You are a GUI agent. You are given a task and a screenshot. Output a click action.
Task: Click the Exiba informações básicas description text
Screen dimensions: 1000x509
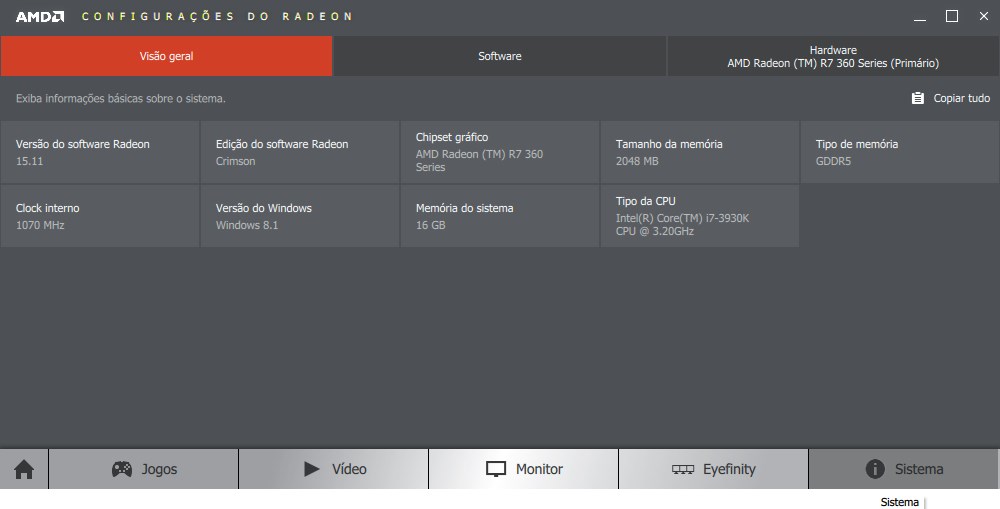point(121,98)
